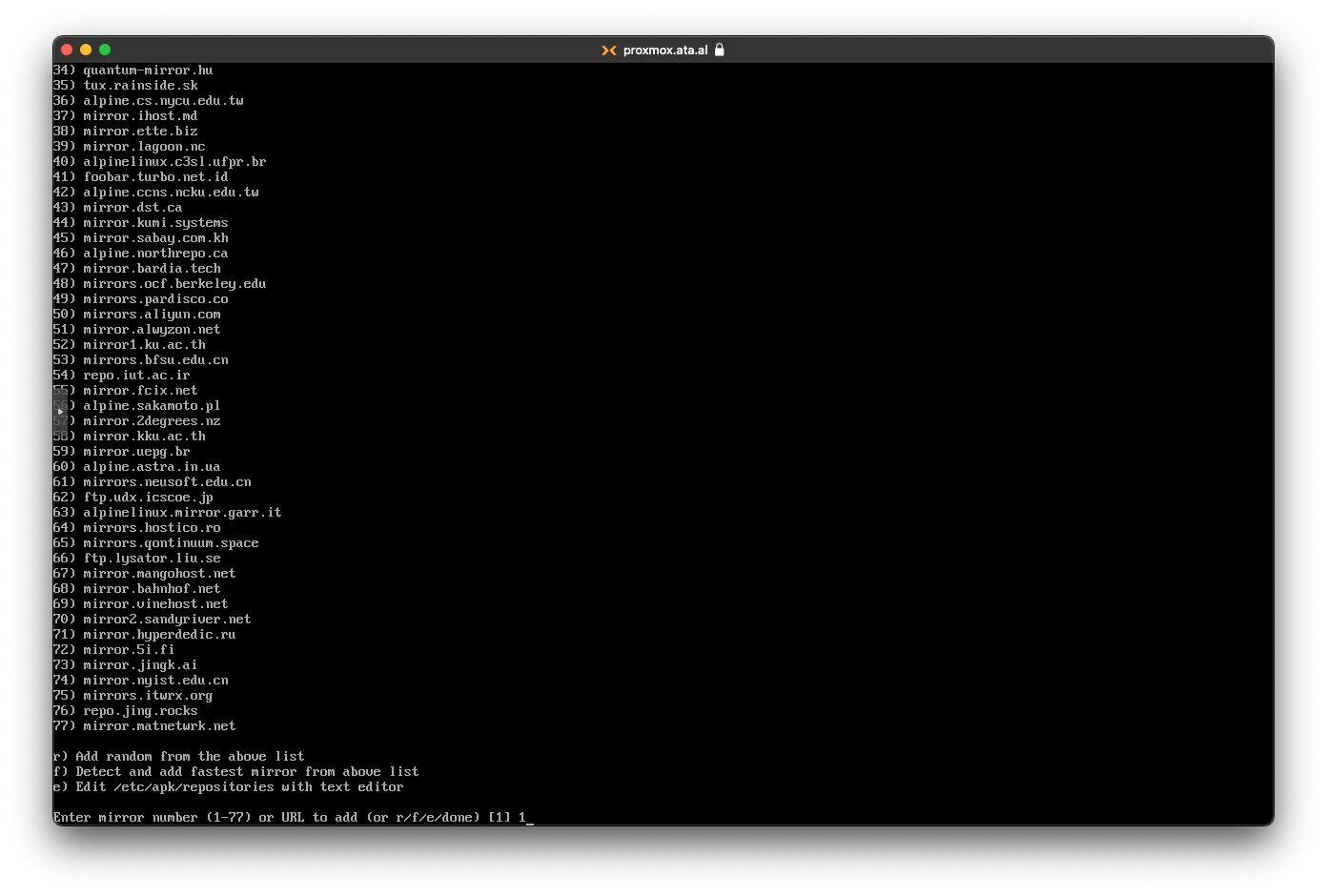Screen dimensions: 1327x896
Task: Select the line 58) mirror.kku.ac.th
Action: click(130, 437)
